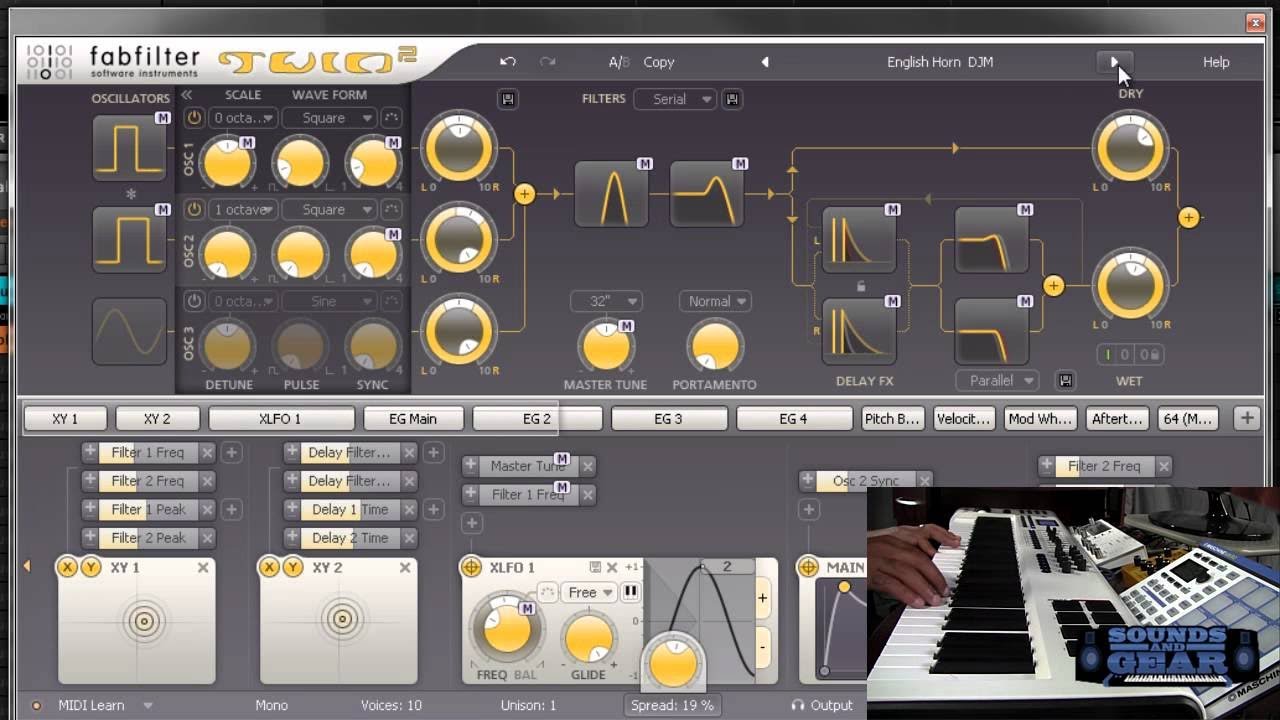This screenshot has height=720, width=1280.
Task: Click Mono polyphony setting
Action: (271, 705)
